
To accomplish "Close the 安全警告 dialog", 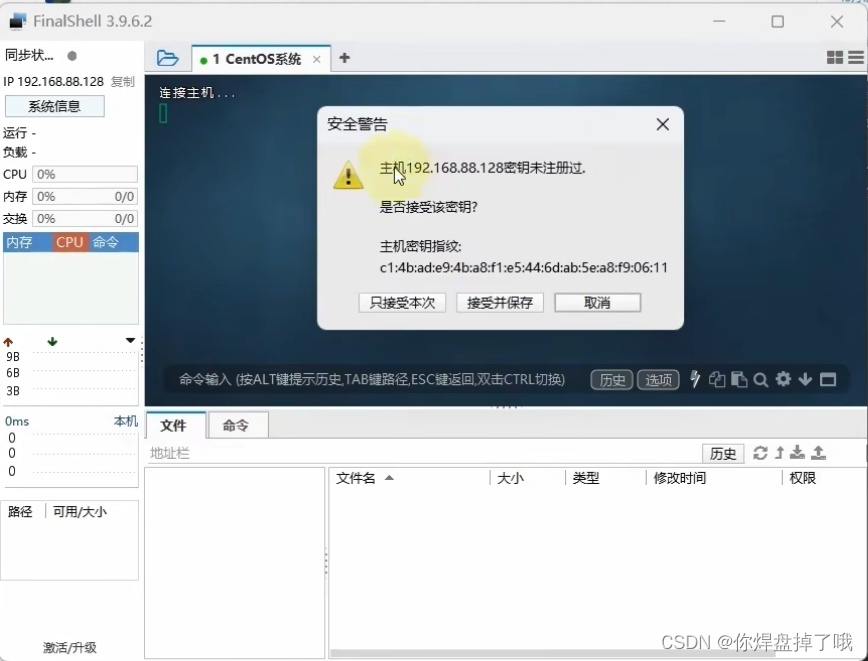I will pyautogui.click(x=663, y=124).
